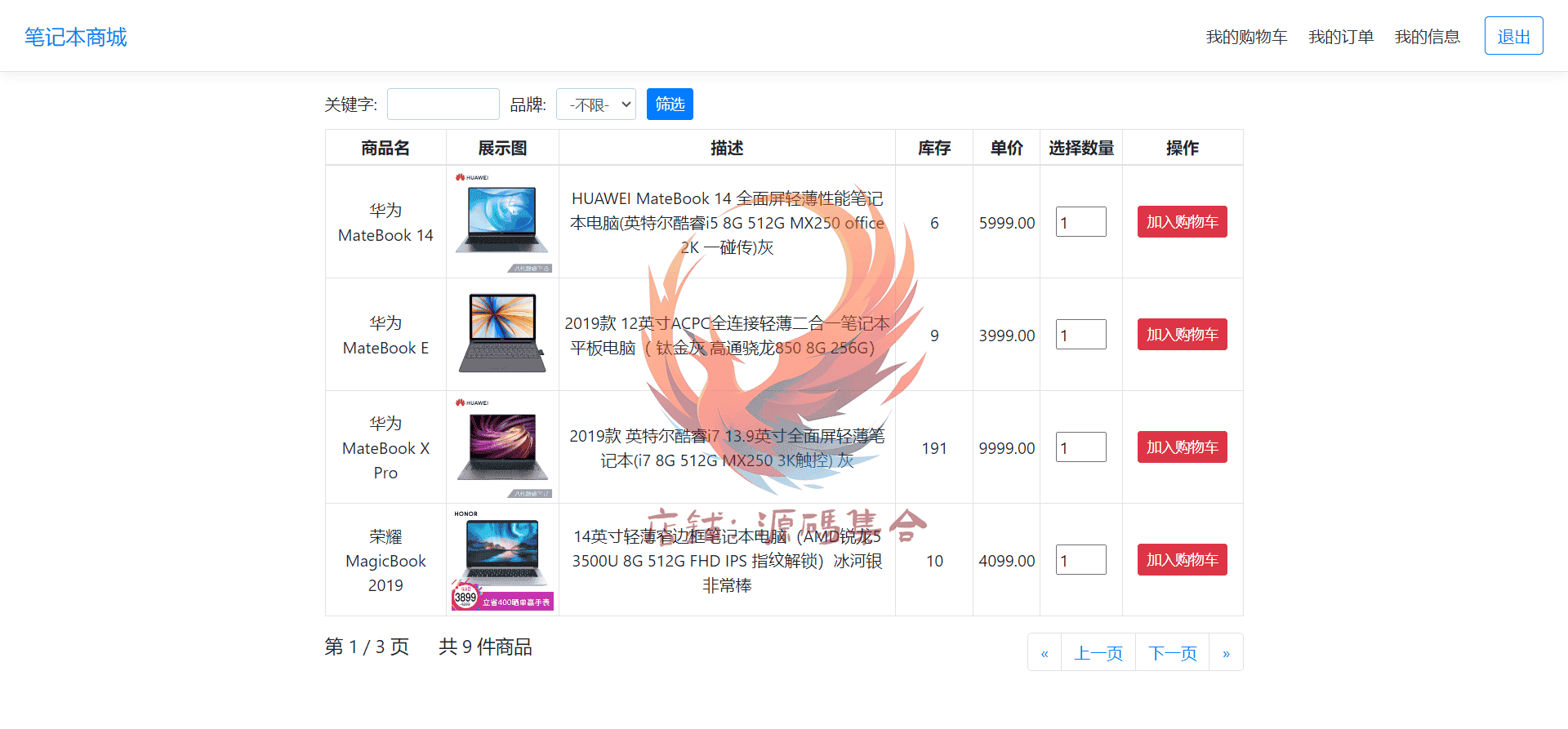The image size is (1568, 729).
Task: Click the product name 华为 MateBook 14
Action: pyautogui.click(x=385, y=223)
